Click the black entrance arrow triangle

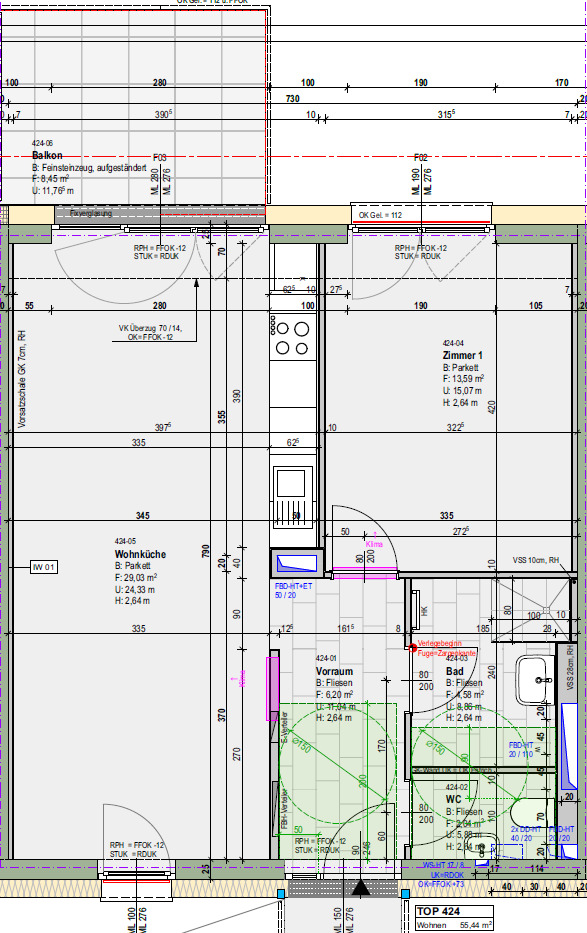click(x=361, y=888)
